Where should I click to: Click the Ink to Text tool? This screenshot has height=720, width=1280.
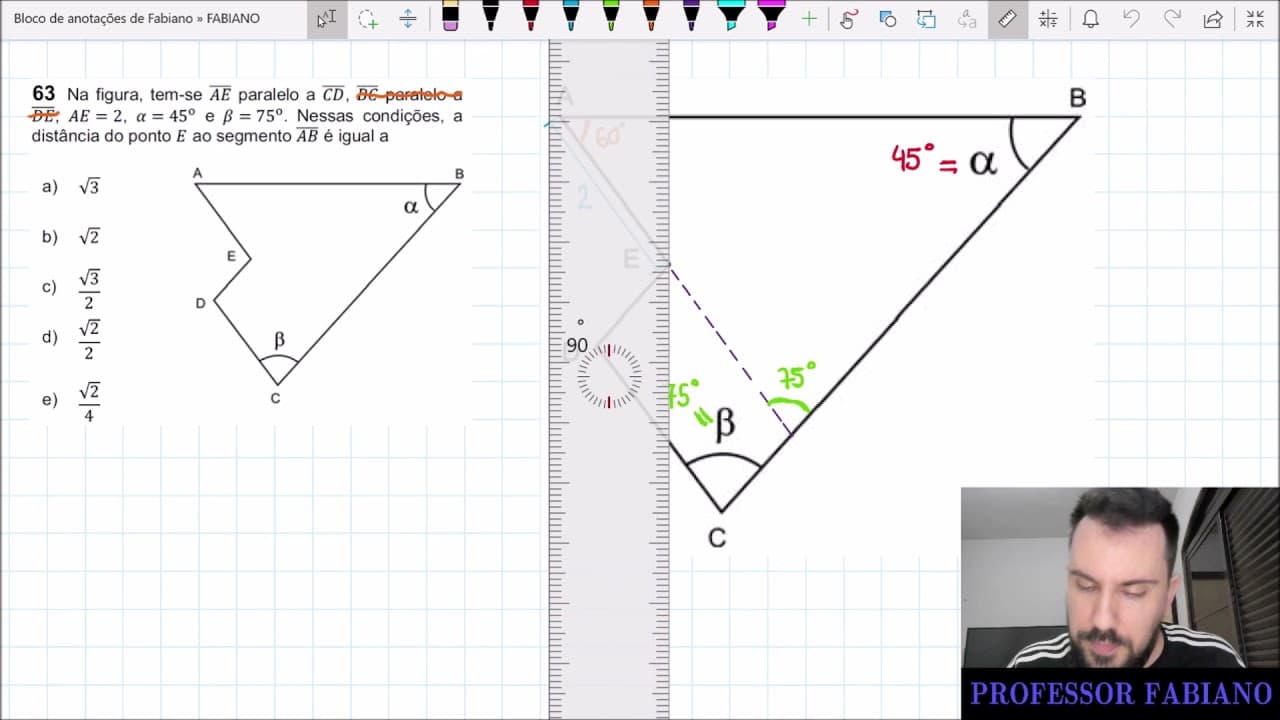point(967,19)
